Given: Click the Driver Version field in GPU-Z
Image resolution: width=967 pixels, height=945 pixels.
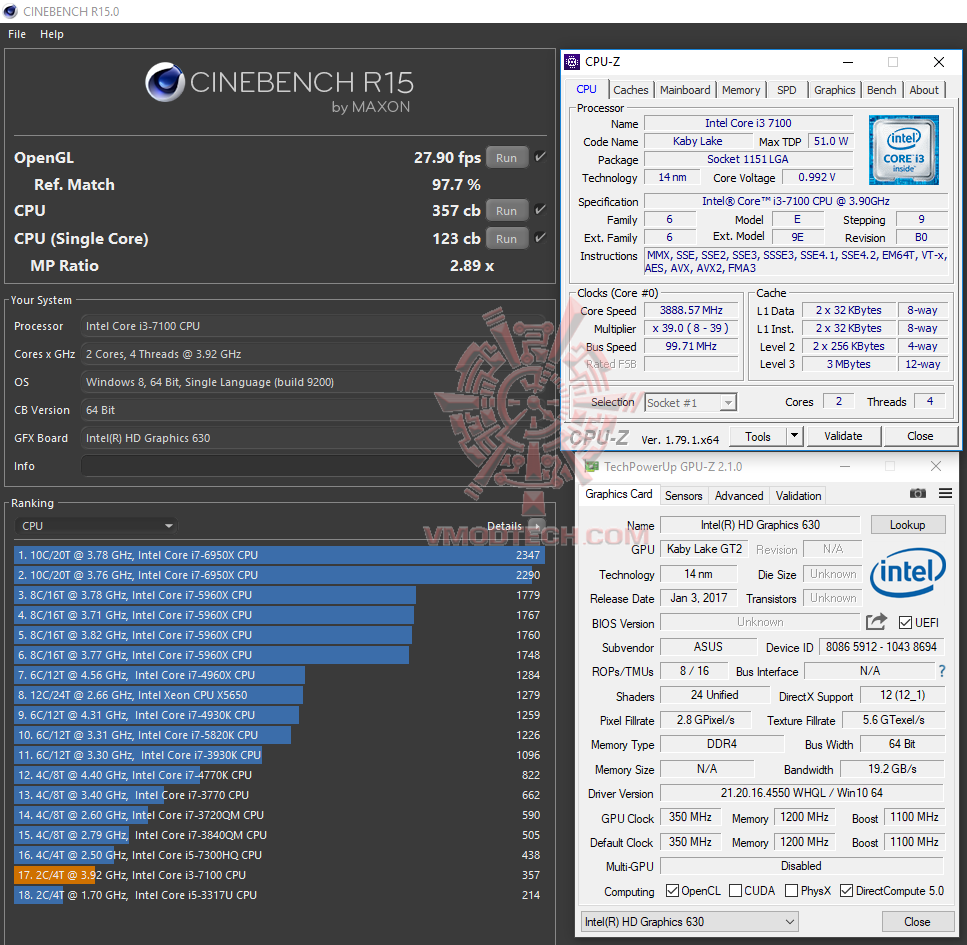Looking at the screenshot, I should point(802,793).
